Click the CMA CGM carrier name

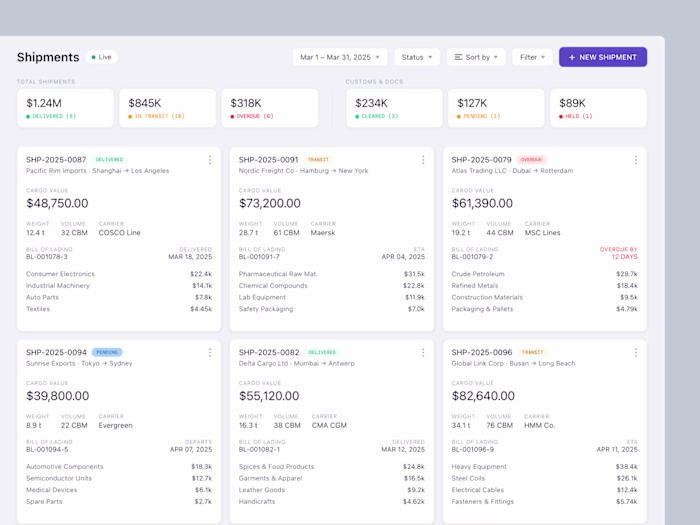(329, 425)
